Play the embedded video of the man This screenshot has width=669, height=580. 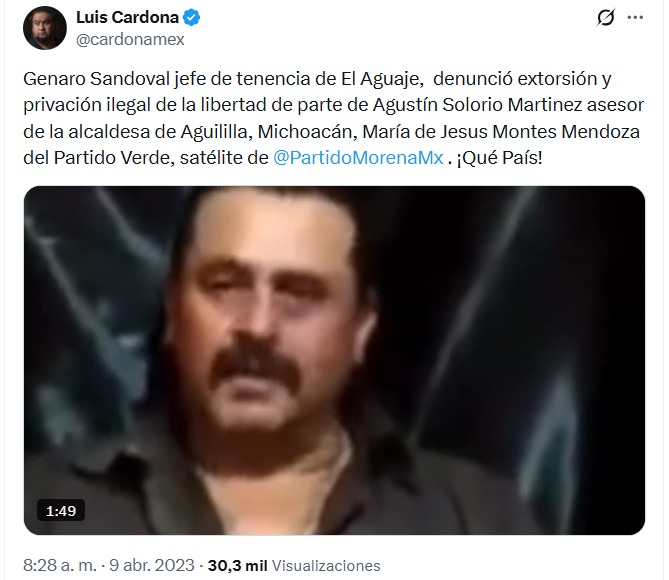click(x=334, y=360)
